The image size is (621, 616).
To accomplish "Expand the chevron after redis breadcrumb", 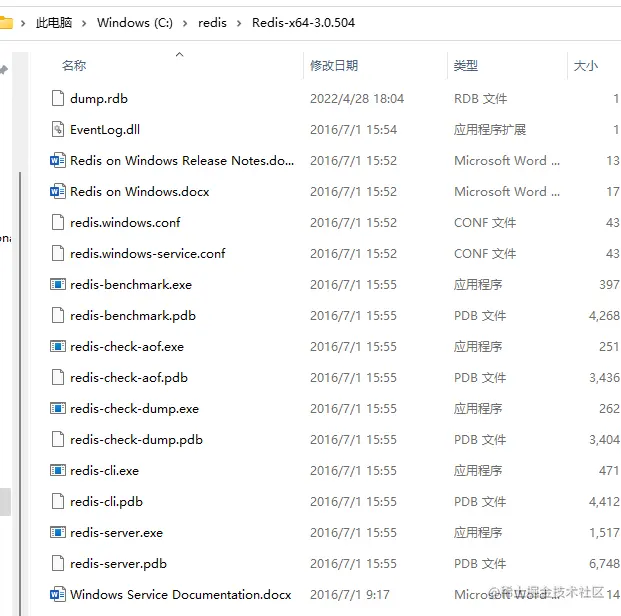I will pos(239,23).
